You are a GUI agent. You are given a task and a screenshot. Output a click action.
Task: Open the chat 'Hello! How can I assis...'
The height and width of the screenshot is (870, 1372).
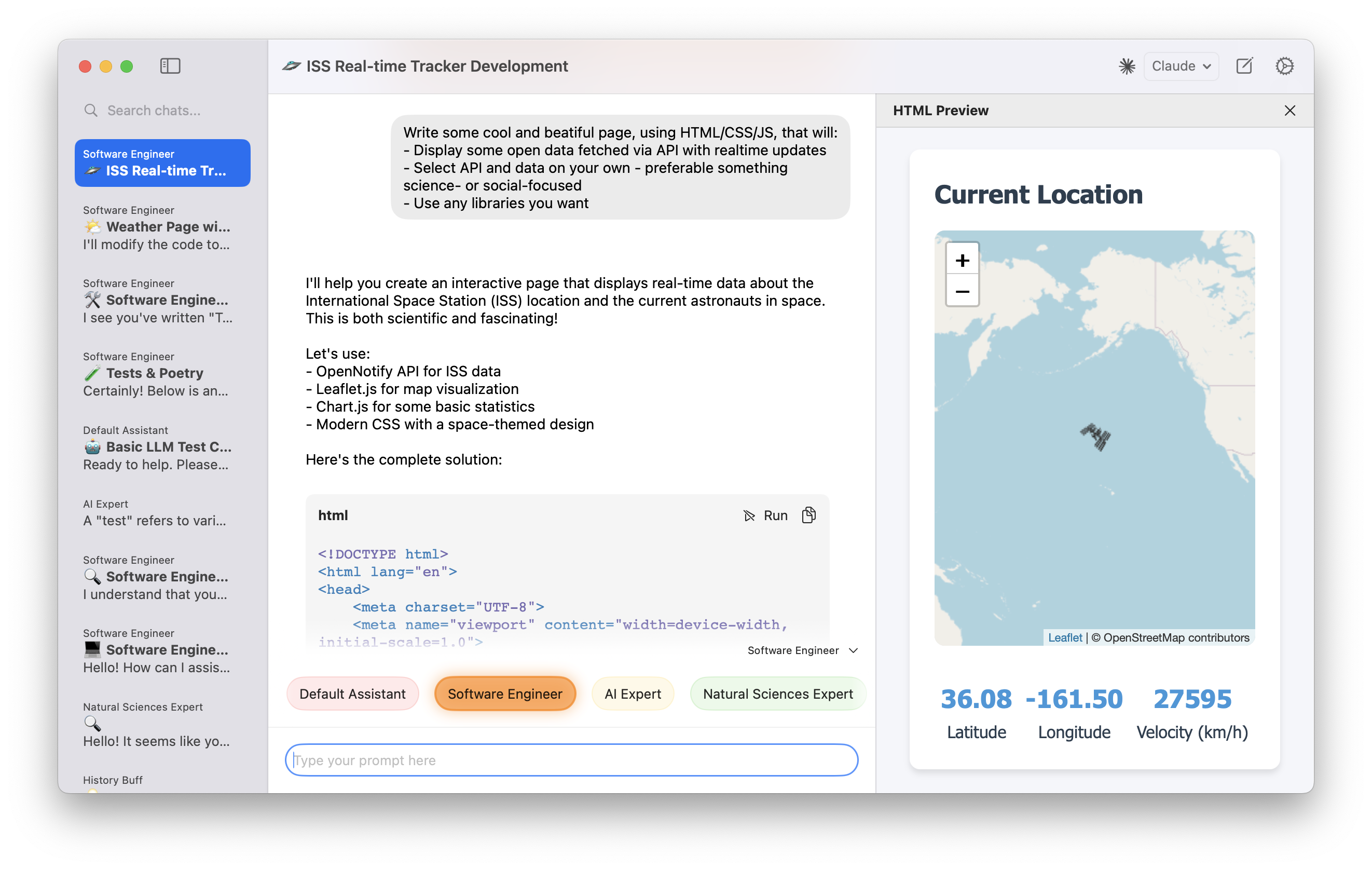pyautogui.click(x=162, y=650)
